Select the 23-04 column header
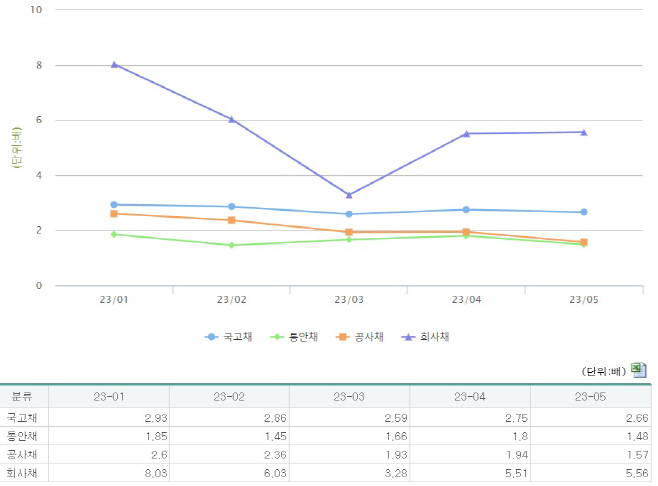The image size is (658, 486). 470,397
